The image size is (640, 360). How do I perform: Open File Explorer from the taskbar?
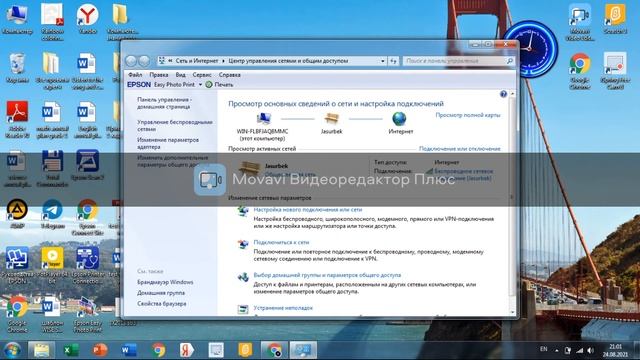(41, 350)
